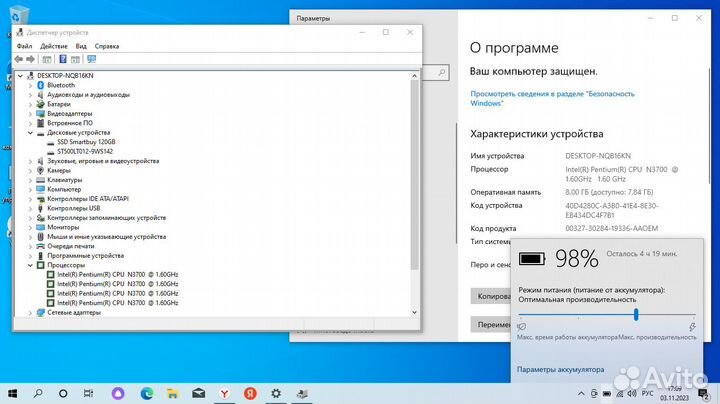Expand the Камеры category
The height and width of the screenshot is (404, 720).
pos(30,170)
